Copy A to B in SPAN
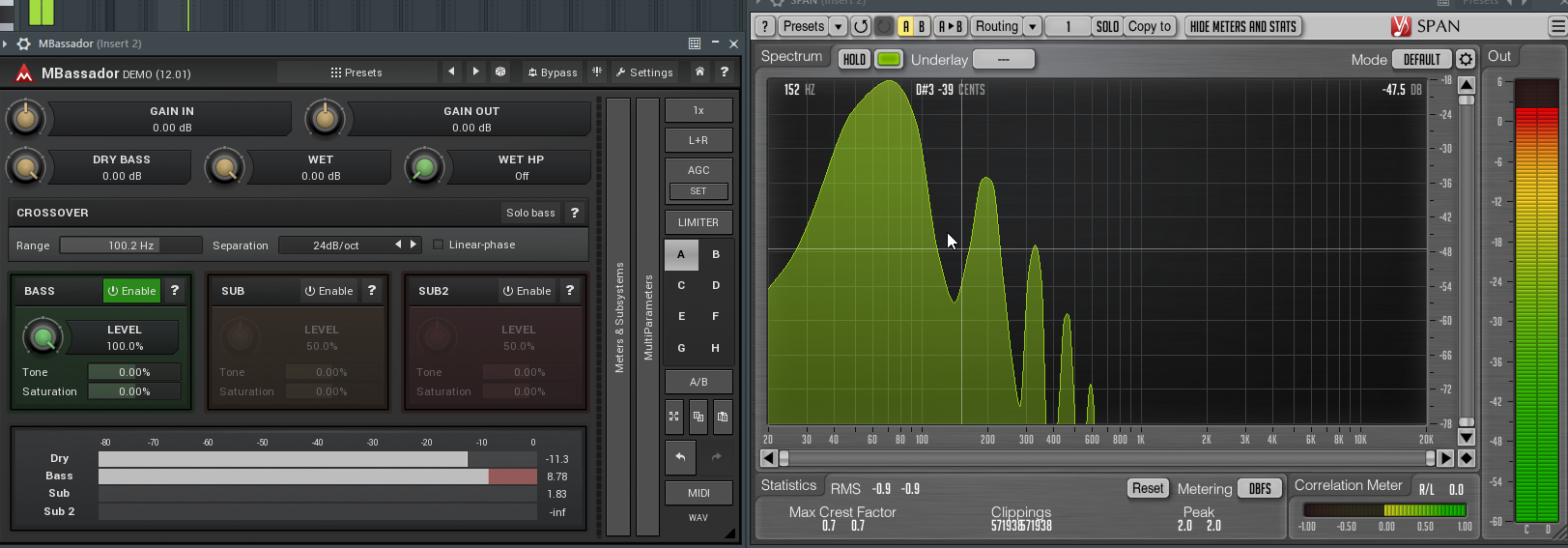The image size is (1568, 548). point(951,26)
